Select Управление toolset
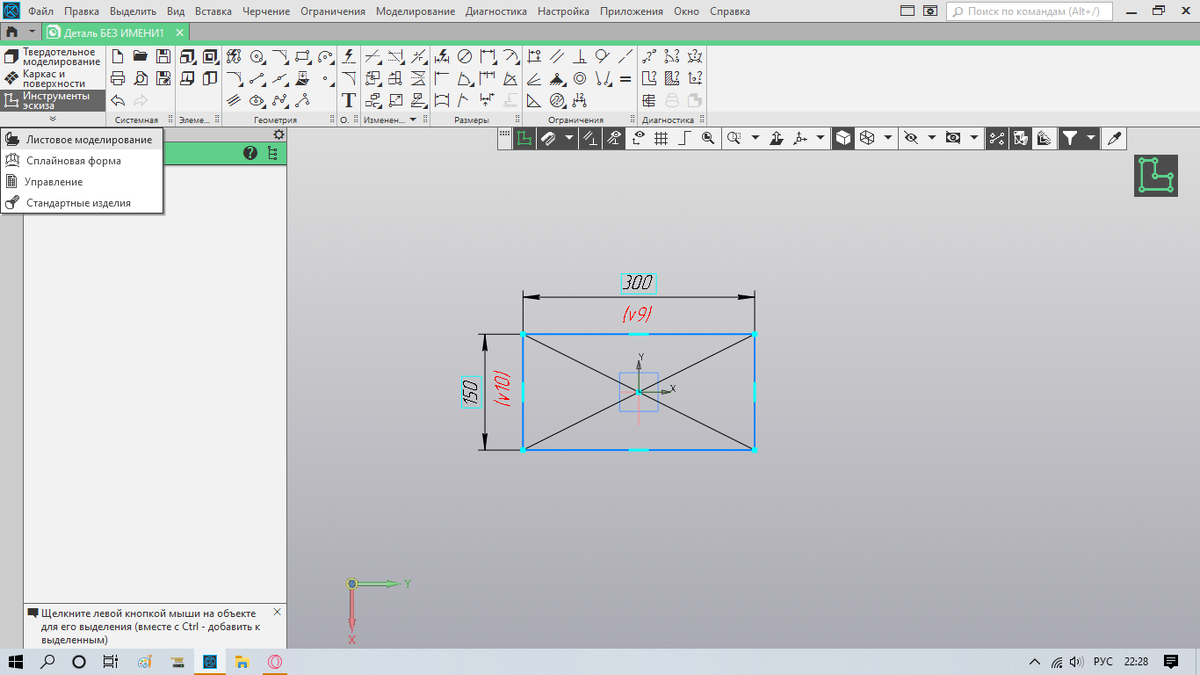The width and height of the screenshot is (1200, 675). (x=82, y=182)
